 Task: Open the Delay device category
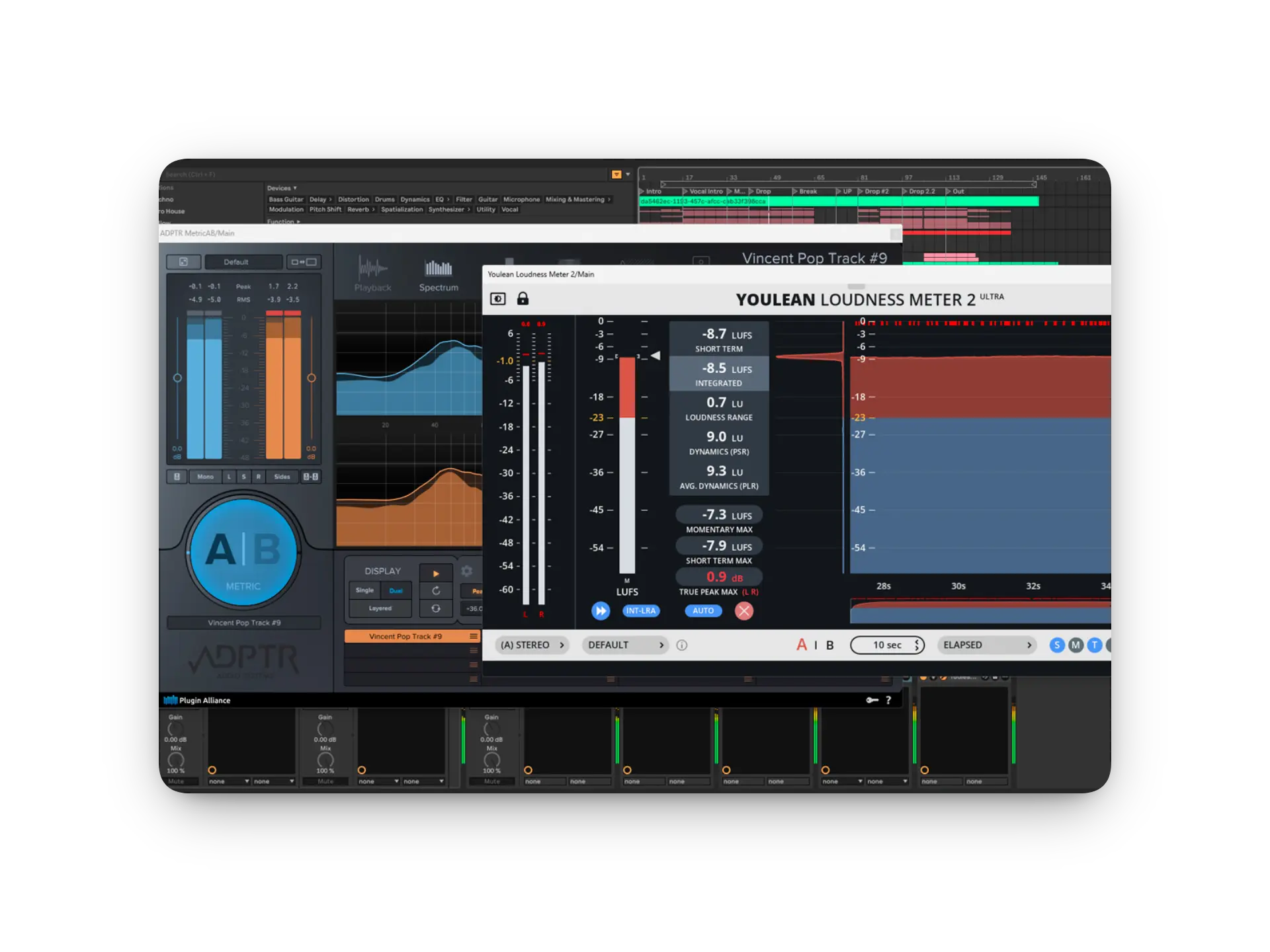pos(321,199)
